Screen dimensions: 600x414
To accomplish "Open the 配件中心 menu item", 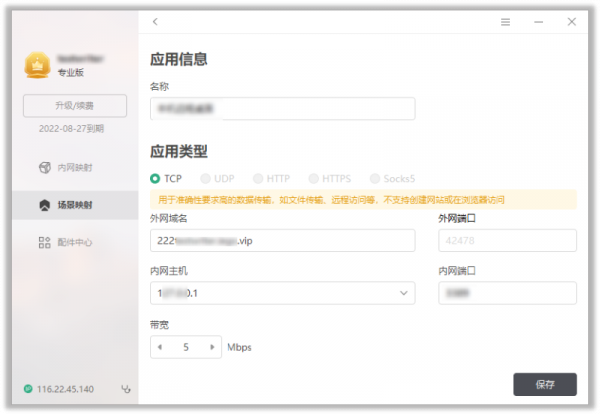I will tap(80, 242).
